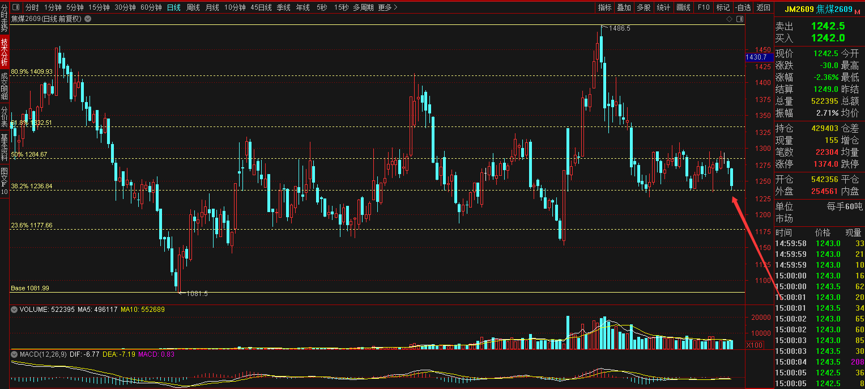Click the 多股 multi-stock button
This screenshot has width=865, height=389.
(x=643, y=7)
